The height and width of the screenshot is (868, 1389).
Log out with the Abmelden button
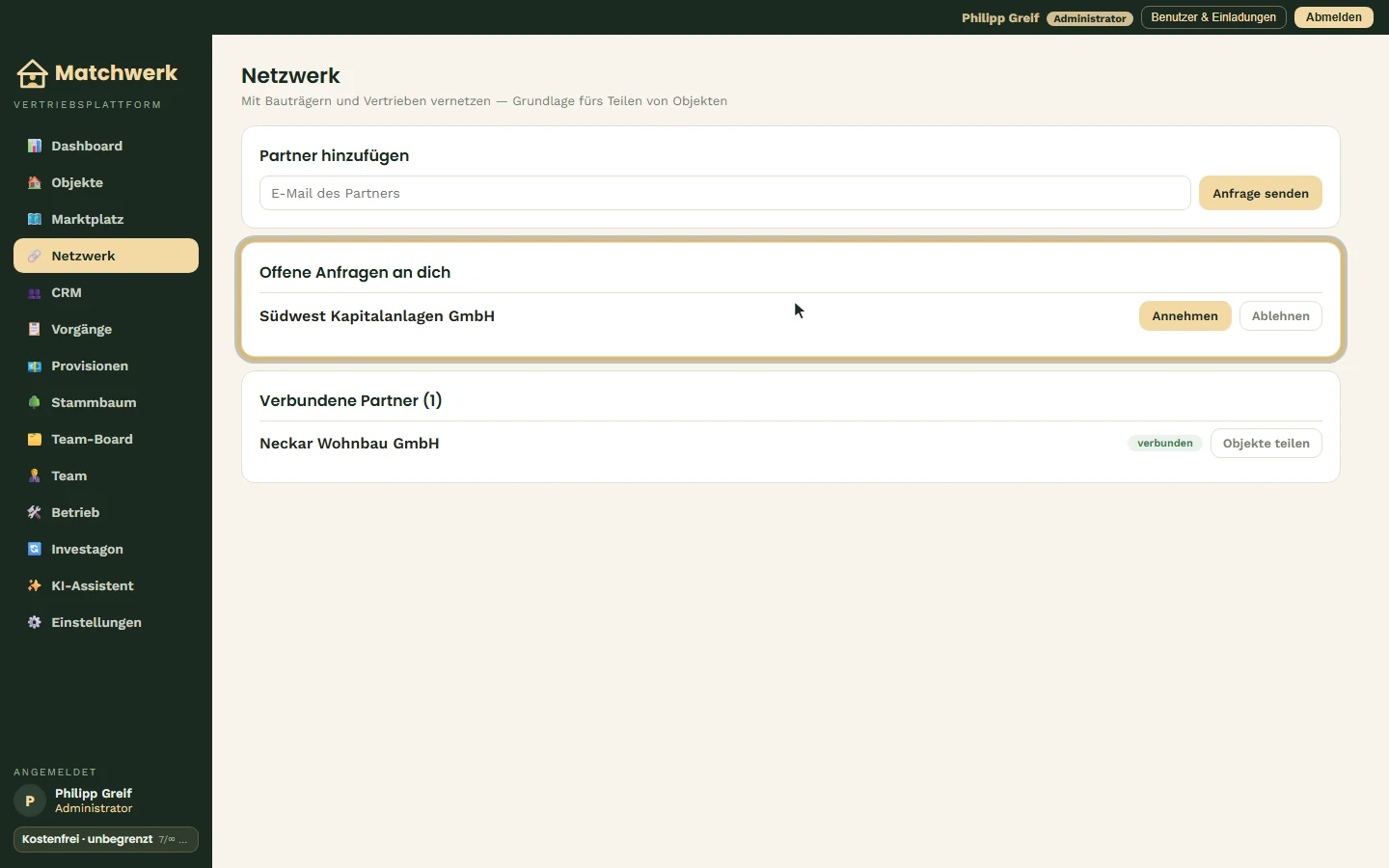[1334, 17]
